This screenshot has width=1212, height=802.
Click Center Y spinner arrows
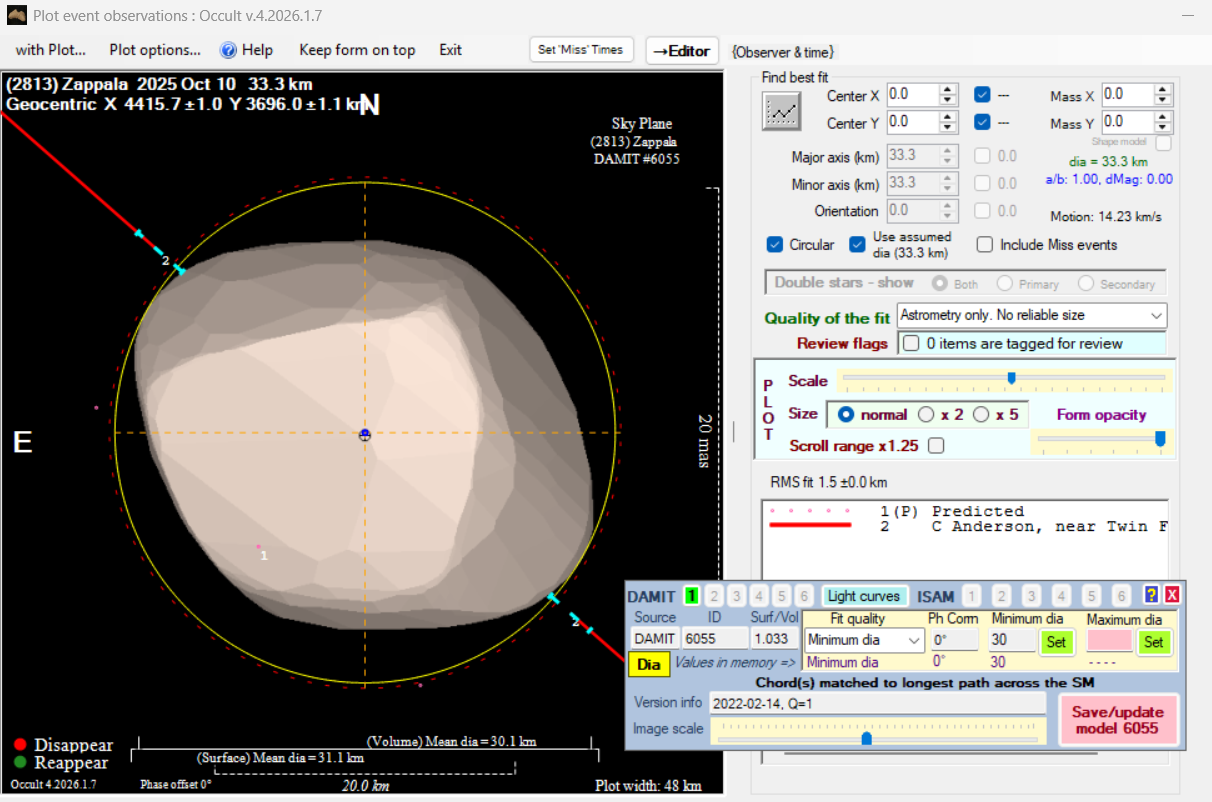(x=949, y=121)
